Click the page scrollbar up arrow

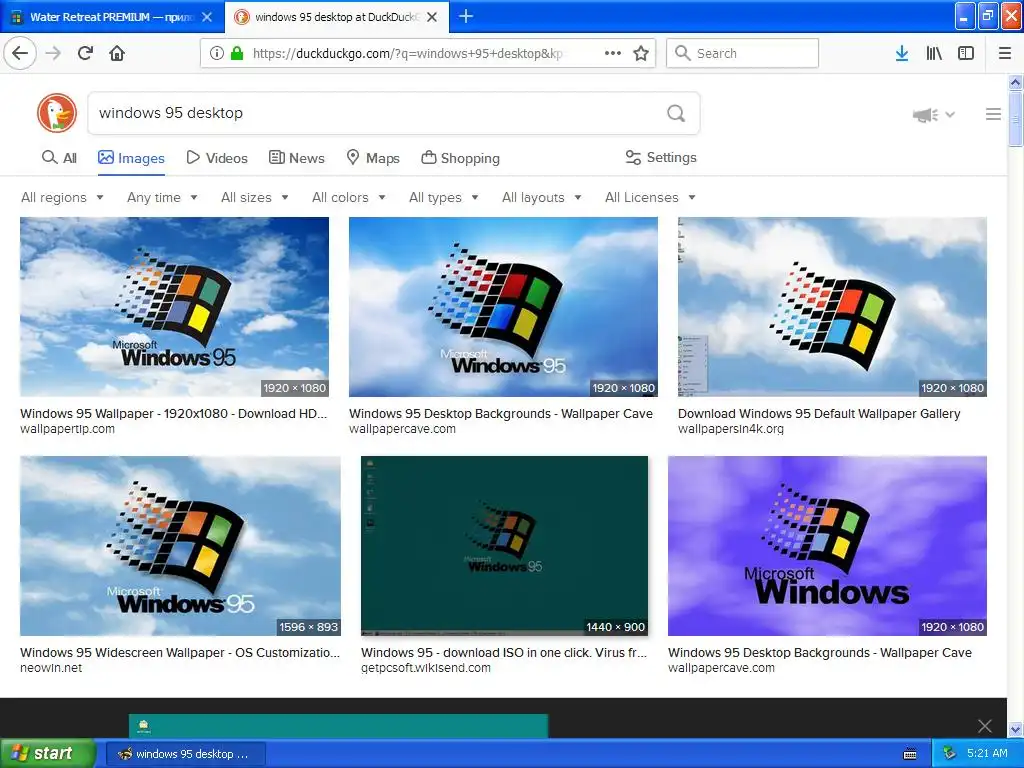coord(1015,82)
